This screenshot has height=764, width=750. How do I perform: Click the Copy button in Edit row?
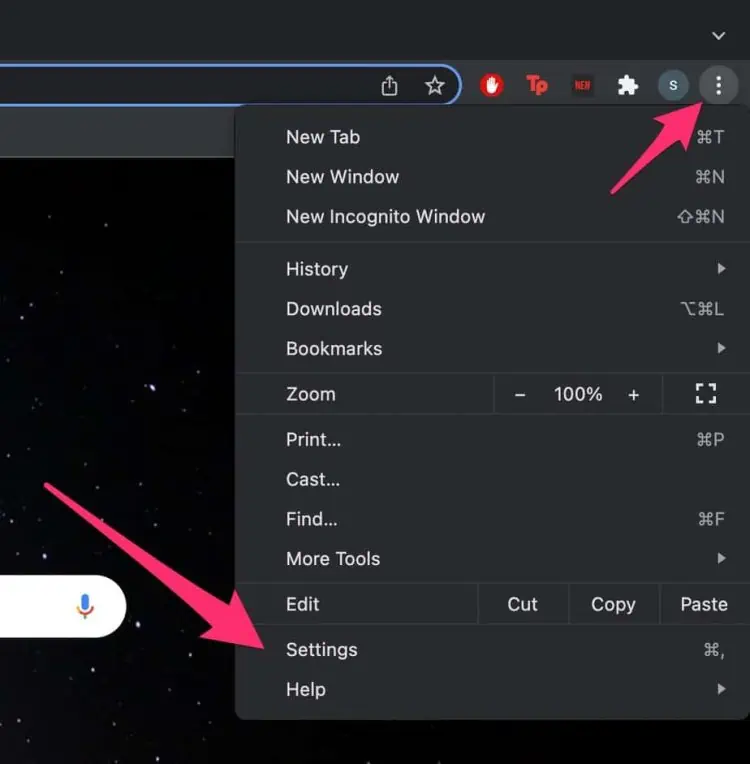[613, 604]
